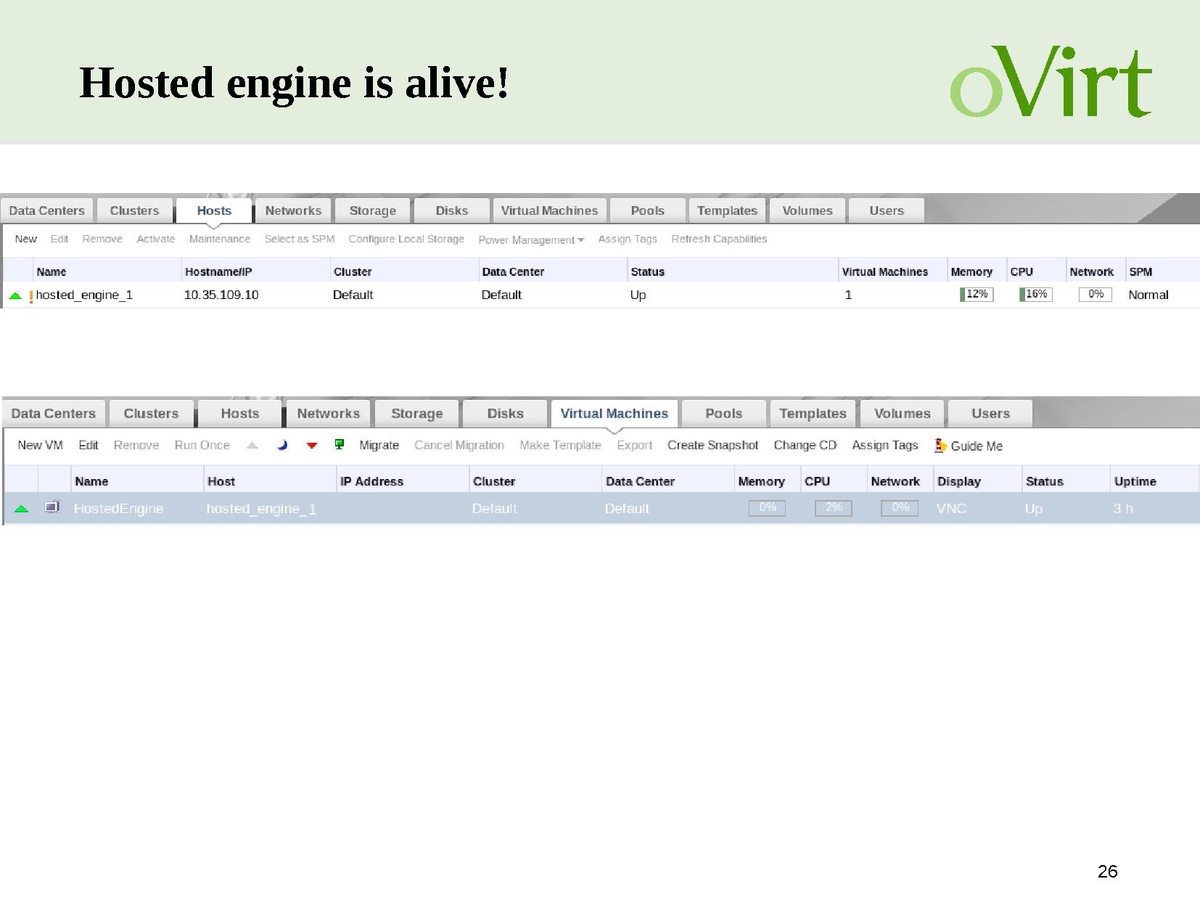The image size is (1200, 900).
Task: Click the host Memory 12% usage bar
Action: (x=976, y=295)
